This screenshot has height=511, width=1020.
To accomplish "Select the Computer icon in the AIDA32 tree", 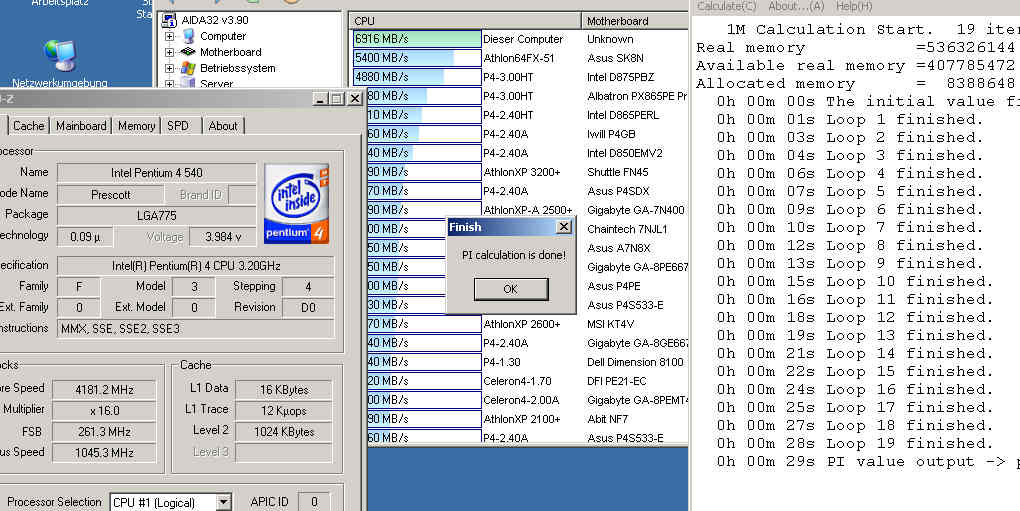I will (x=188, y=36).
